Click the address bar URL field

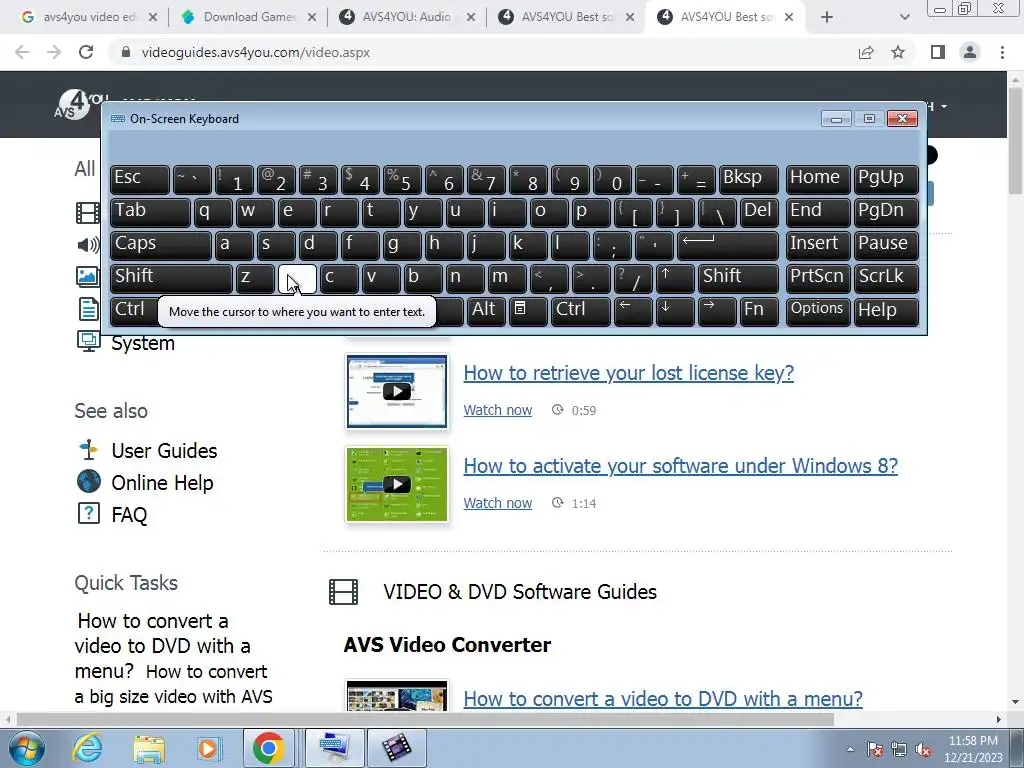coord(483,52)
